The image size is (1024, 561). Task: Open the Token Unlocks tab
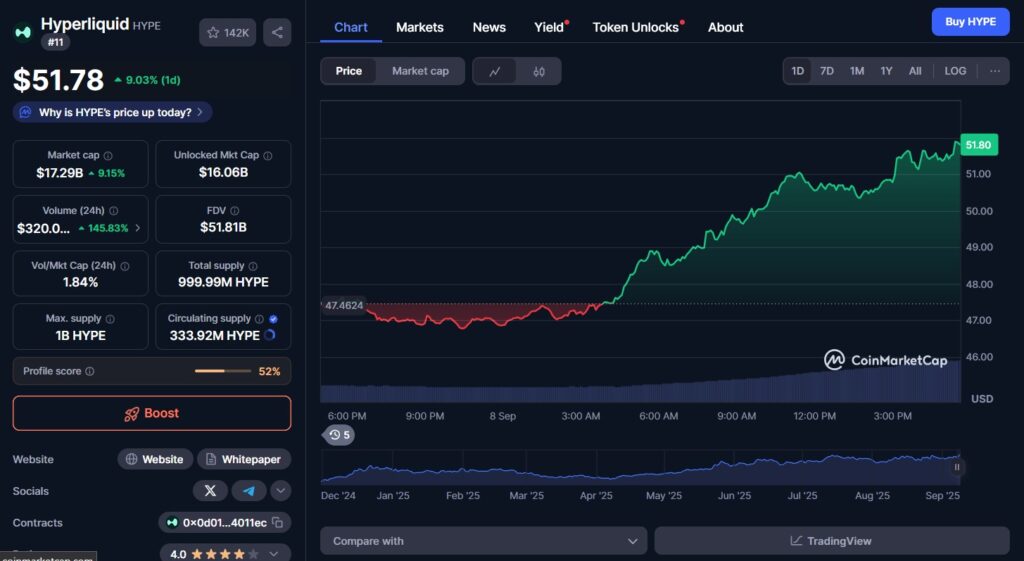pos(635,27)
